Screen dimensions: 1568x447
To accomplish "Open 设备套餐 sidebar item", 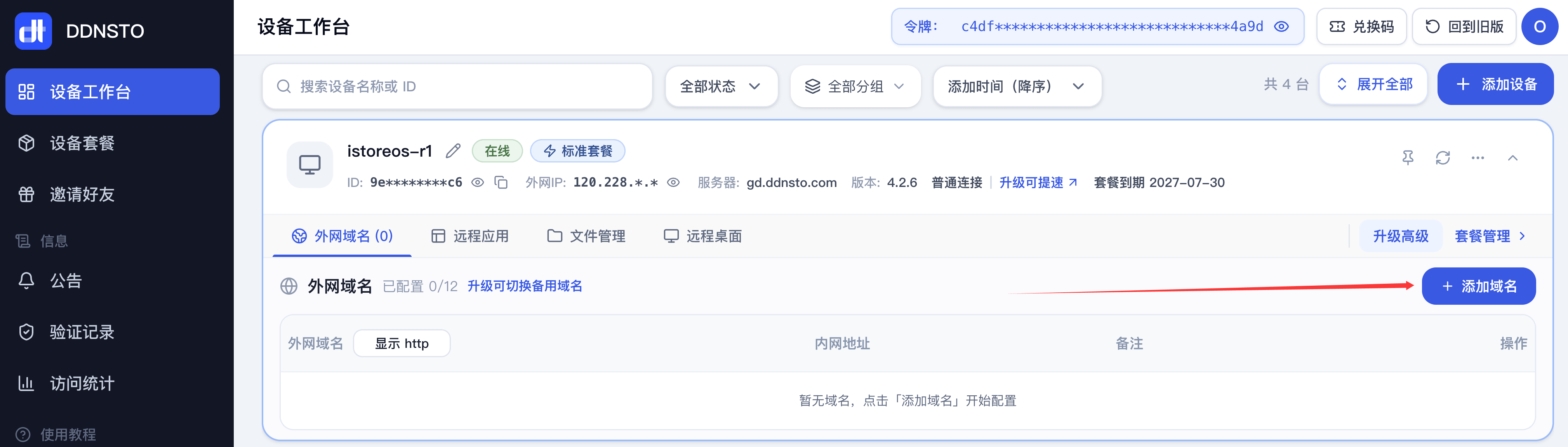I will click(x=113, y=143).
